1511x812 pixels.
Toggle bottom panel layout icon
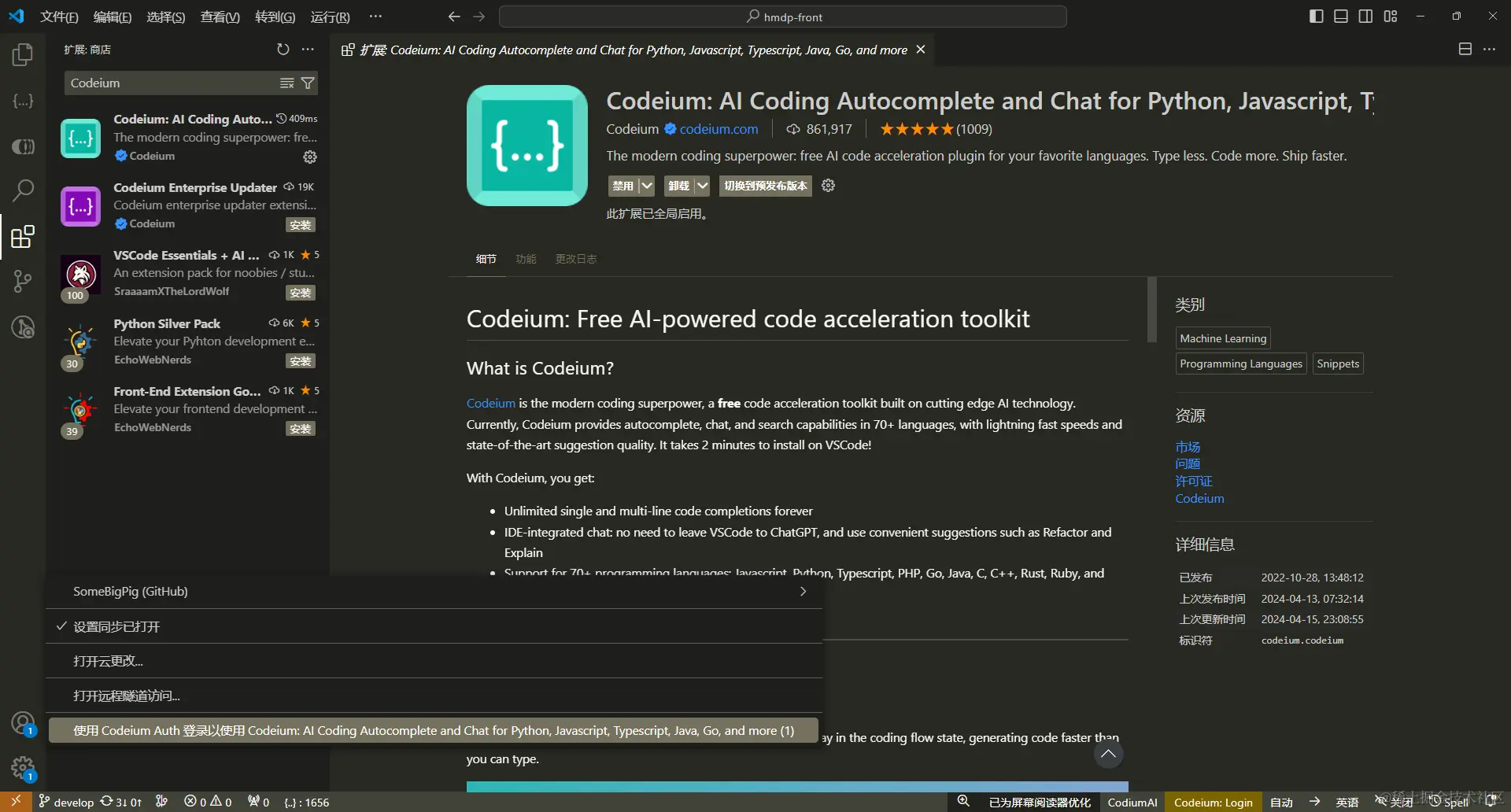[x=1341, y=17]
